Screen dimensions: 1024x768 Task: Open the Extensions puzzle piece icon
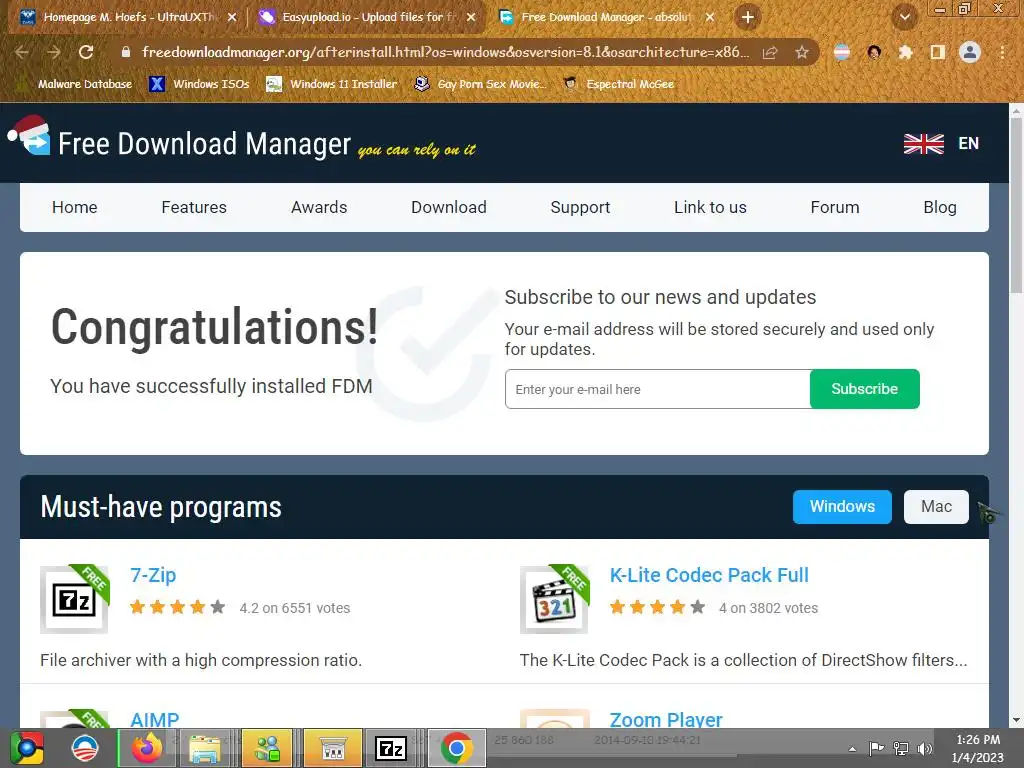pos(905,52)
